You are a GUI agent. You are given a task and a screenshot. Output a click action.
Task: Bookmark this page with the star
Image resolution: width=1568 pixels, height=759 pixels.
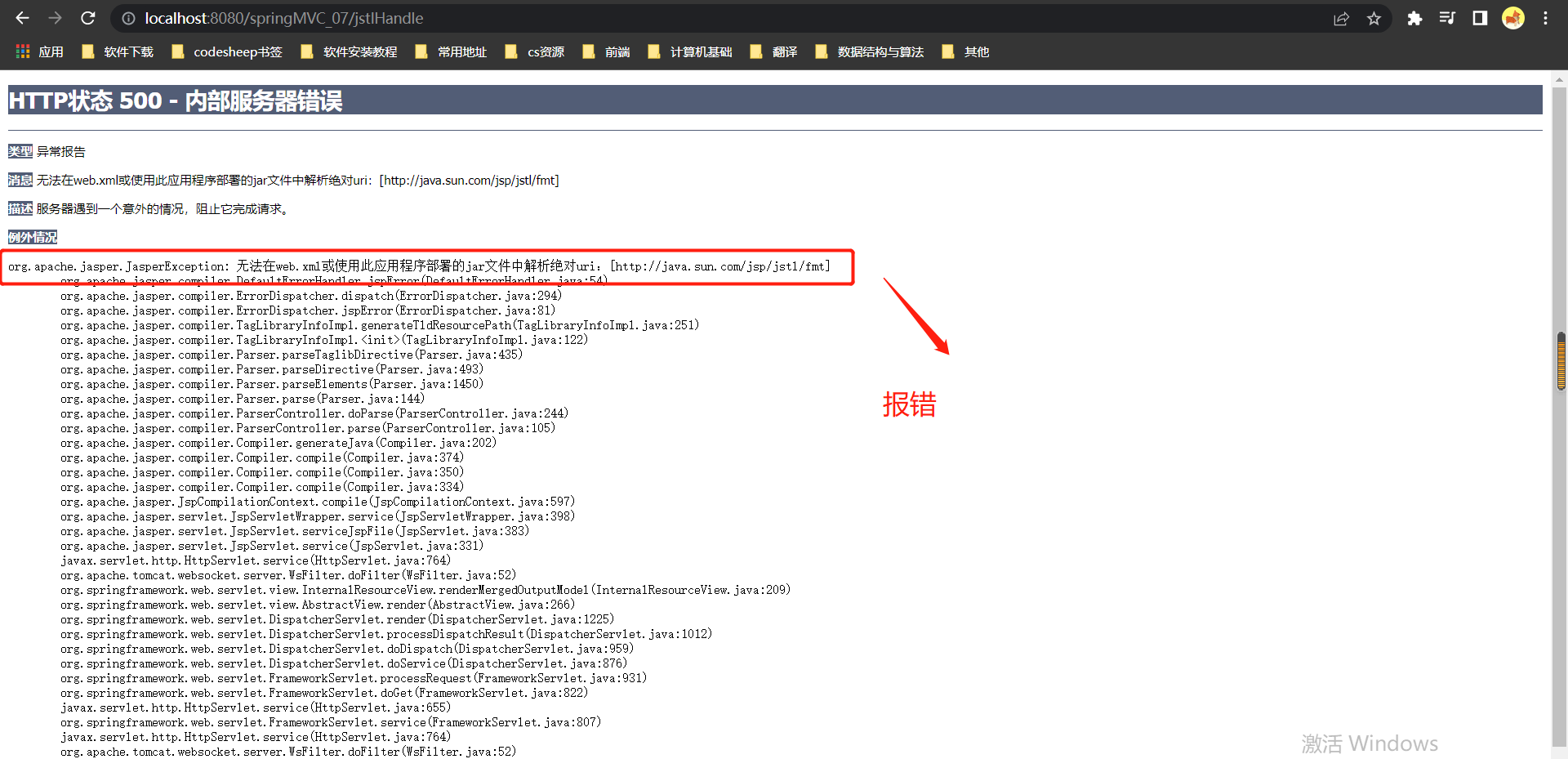click(1374, 18)
